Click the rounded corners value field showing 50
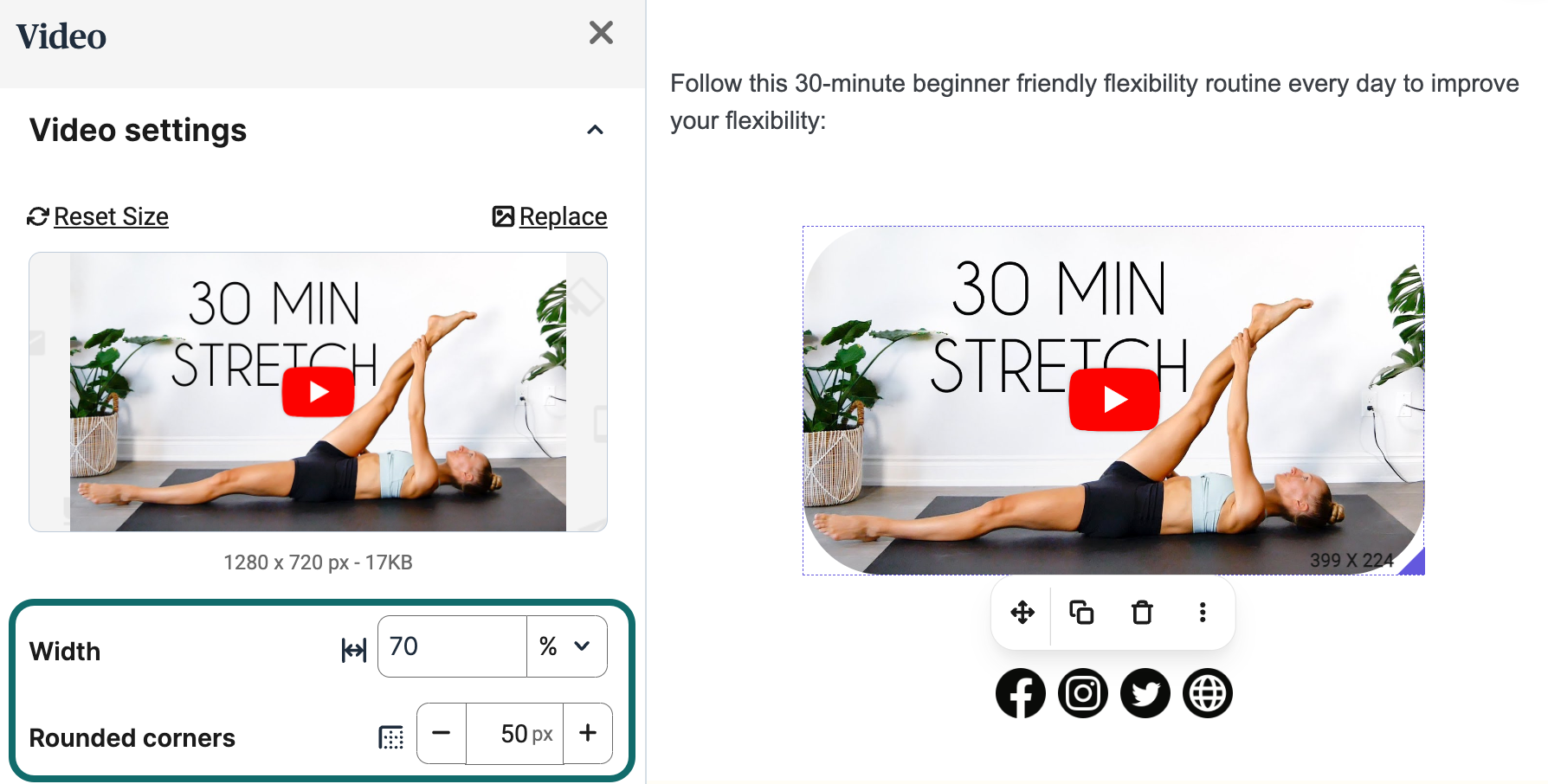 (515, 734)
